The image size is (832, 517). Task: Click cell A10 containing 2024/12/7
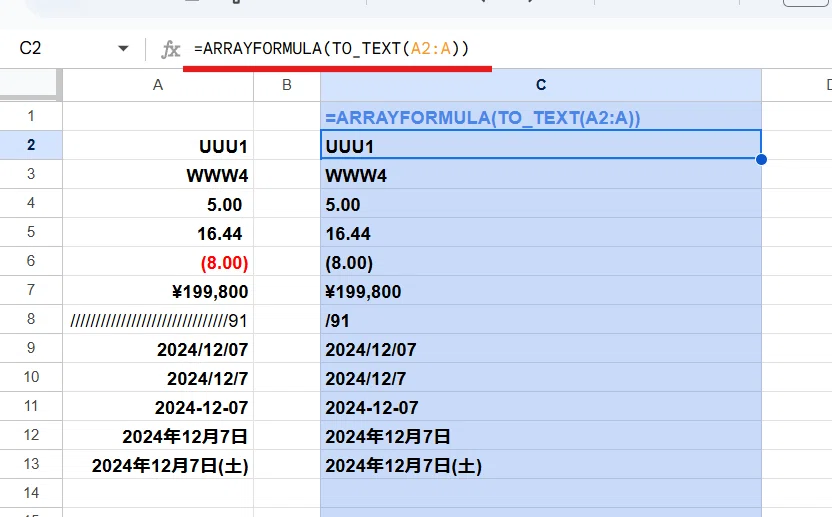(158, 377)
